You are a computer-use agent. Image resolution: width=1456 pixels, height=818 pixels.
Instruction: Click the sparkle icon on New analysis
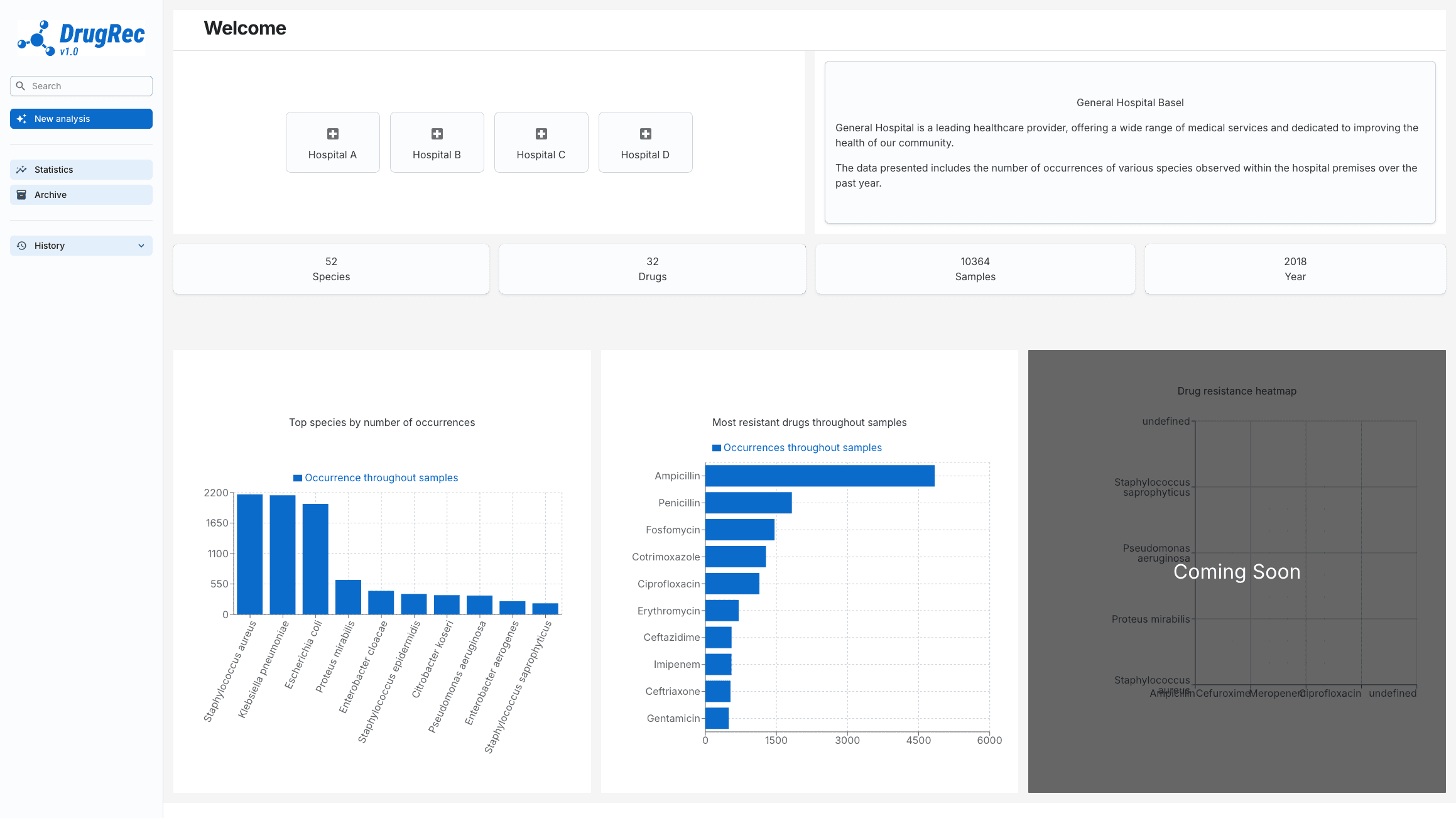[x=23, y=118]
